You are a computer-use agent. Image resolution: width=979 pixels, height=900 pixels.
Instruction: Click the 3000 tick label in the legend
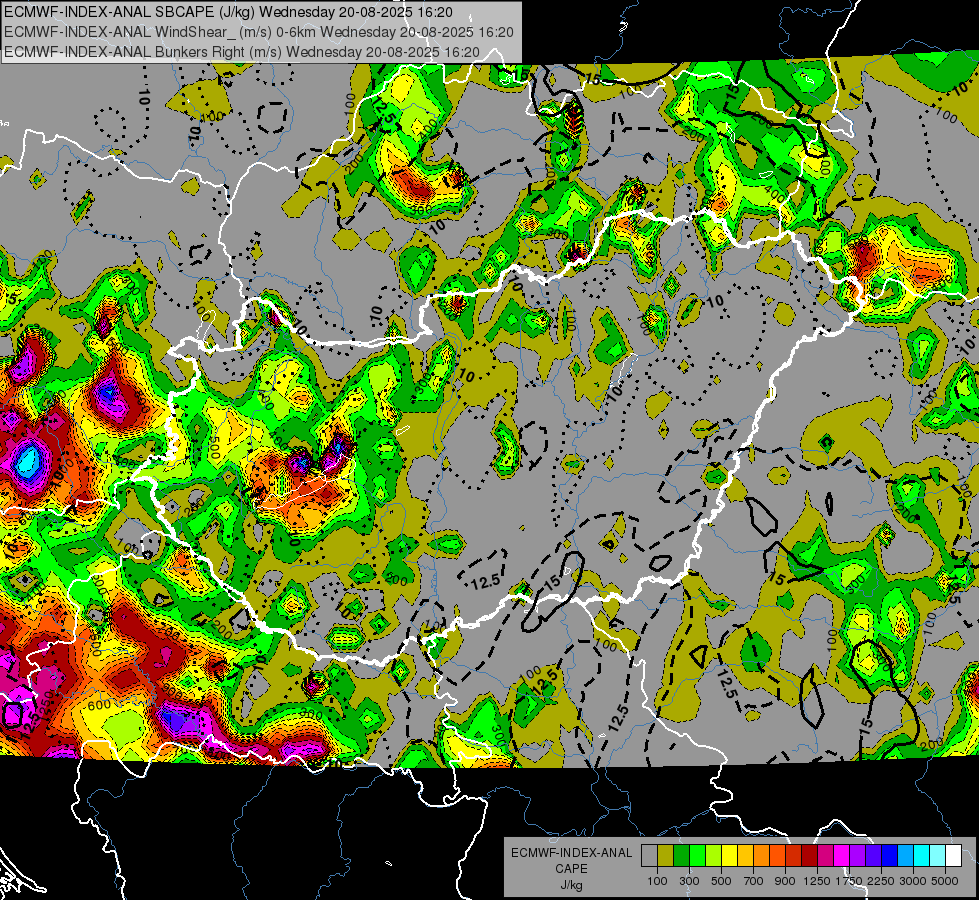[x=913, y=881]
